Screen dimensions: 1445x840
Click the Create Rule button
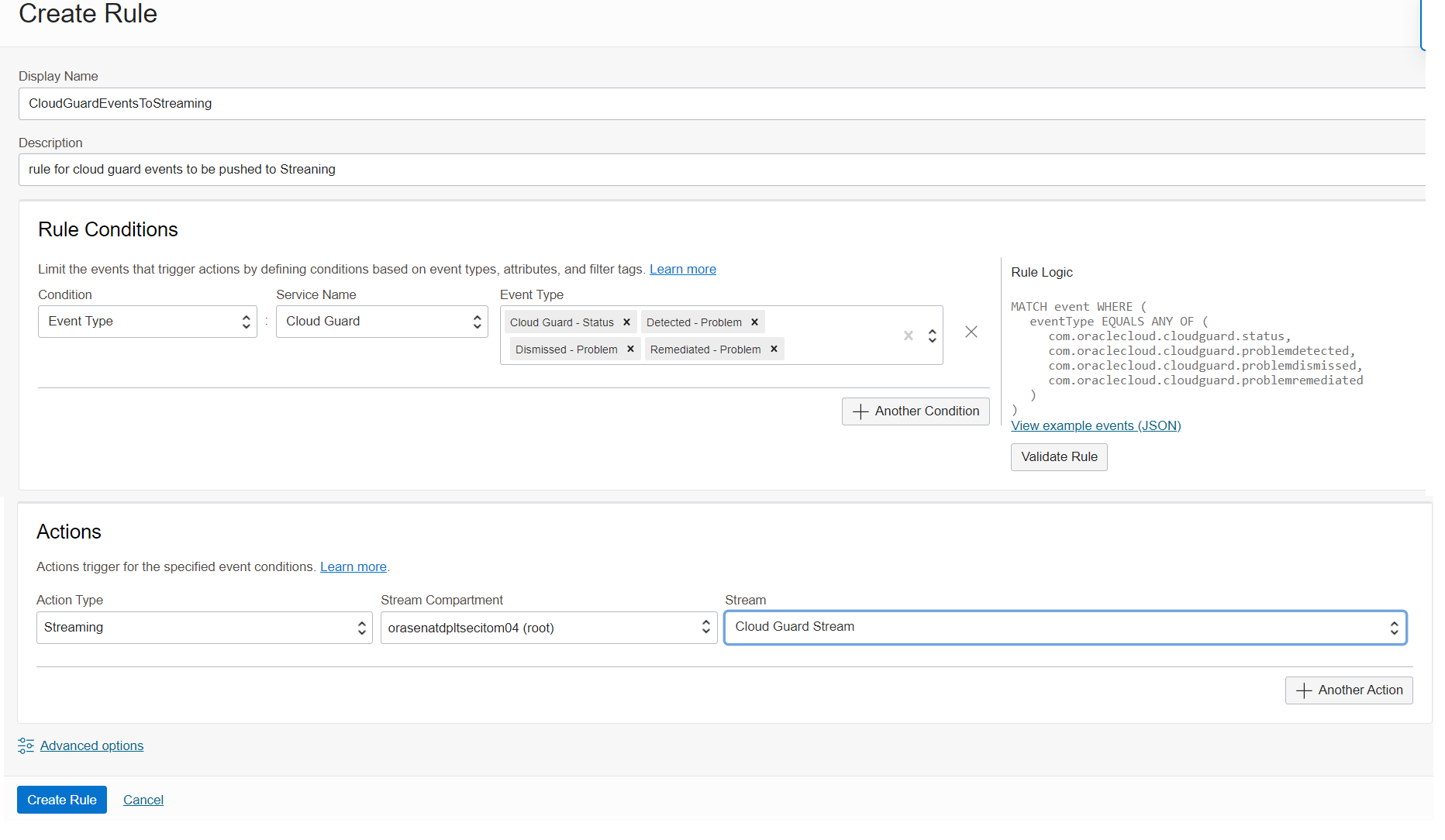click(61, 799)
